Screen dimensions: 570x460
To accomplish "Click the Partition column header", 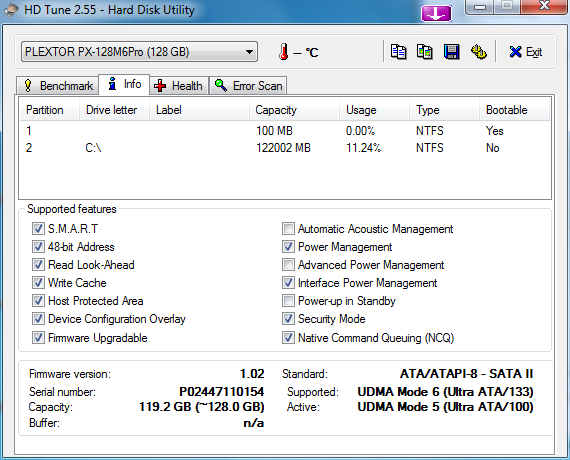I will pos(49,110).
